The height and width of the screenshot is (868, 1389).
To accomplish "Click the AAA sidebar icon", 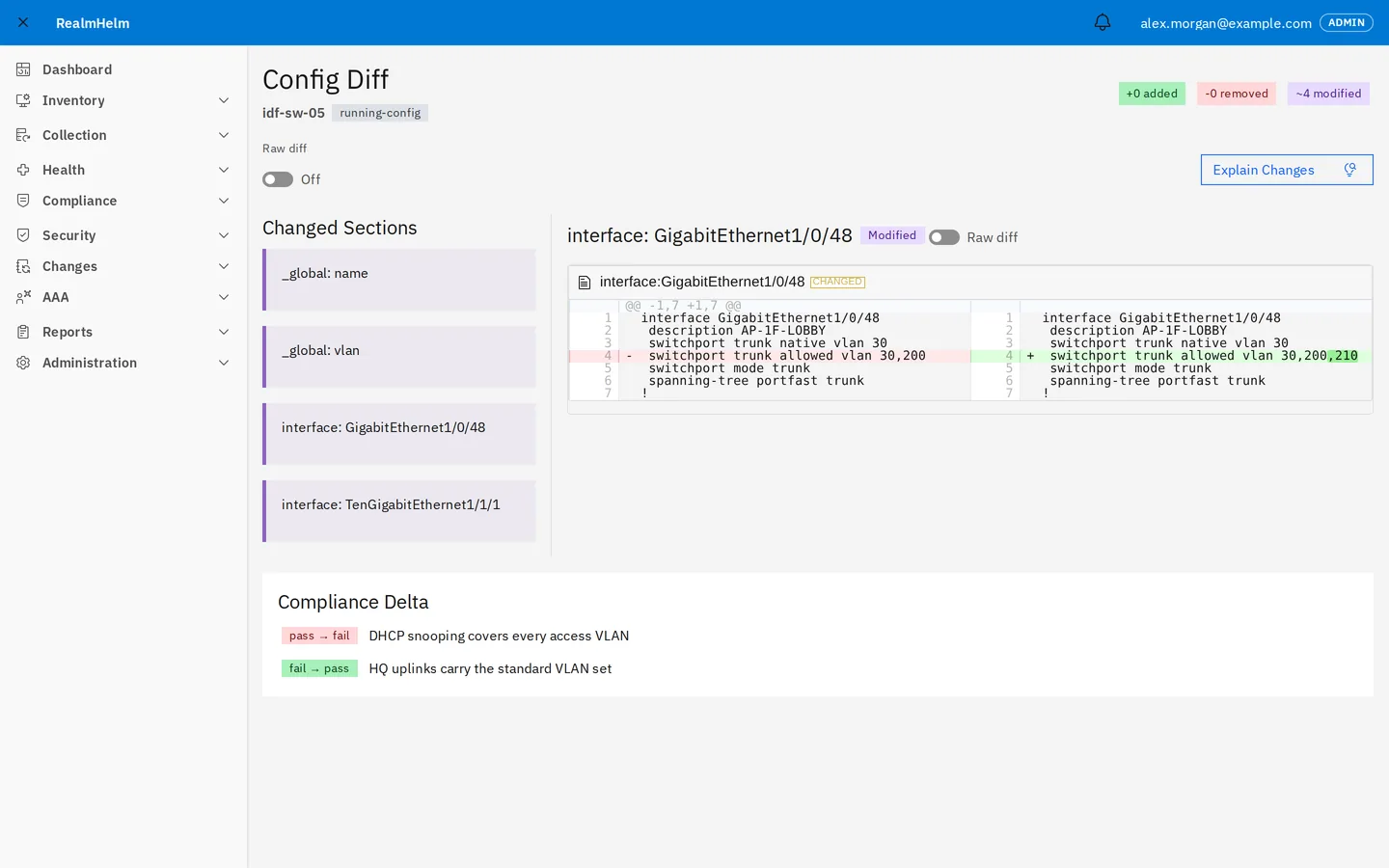I will 23,297.
